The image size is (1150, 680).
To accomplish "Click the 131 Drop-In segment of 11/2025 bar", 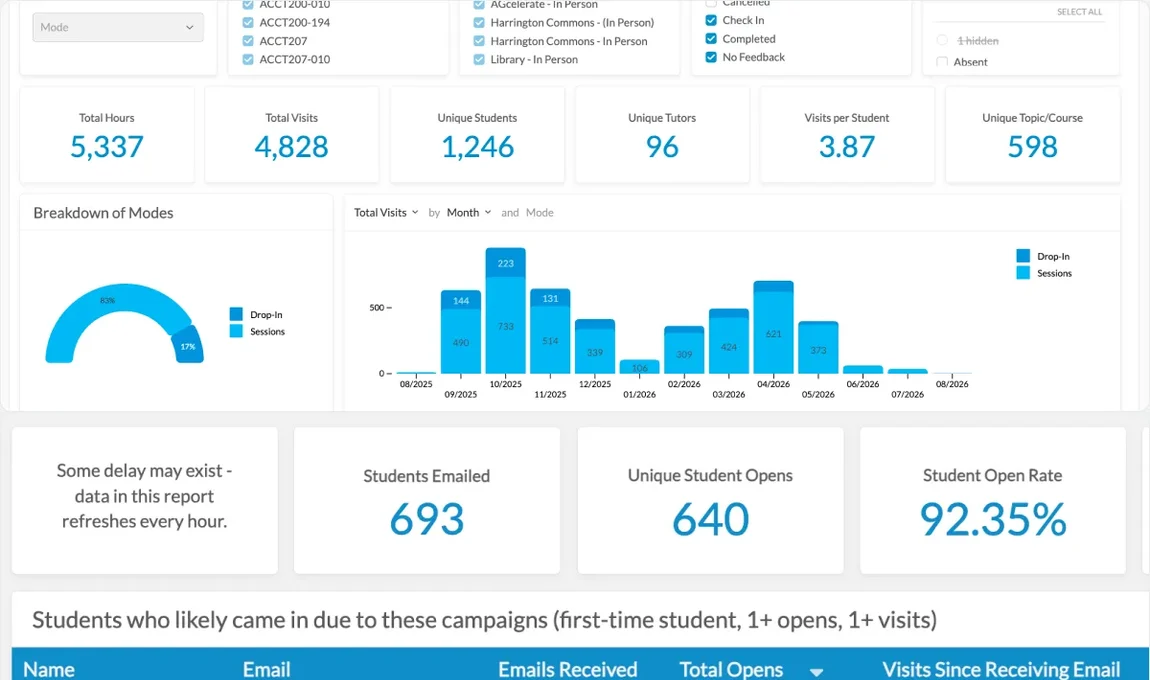I will tap(550, 298).
